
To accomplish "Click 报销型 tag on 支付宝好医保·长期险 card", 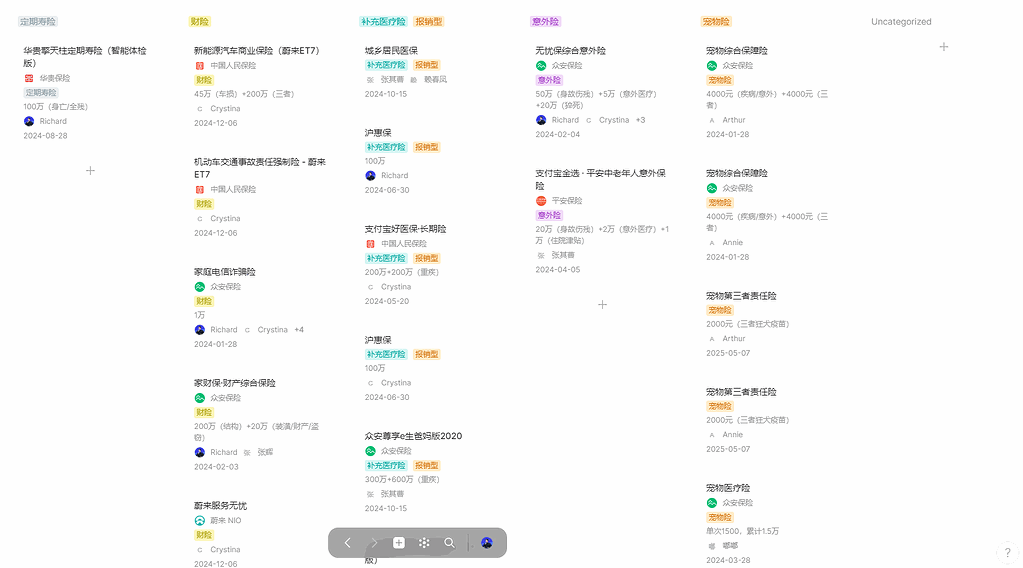I will 427,258.
